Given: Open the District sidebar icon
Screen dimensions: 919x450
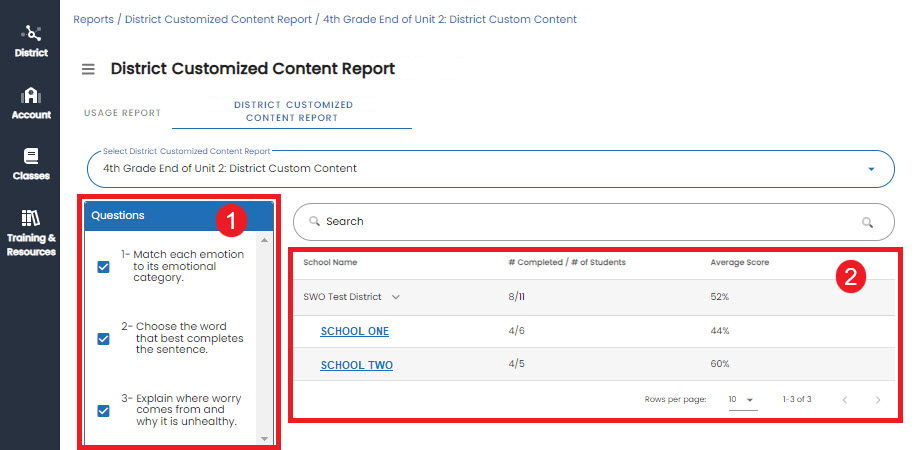Looking at the screenshot, I should click(x=31, y=41).
